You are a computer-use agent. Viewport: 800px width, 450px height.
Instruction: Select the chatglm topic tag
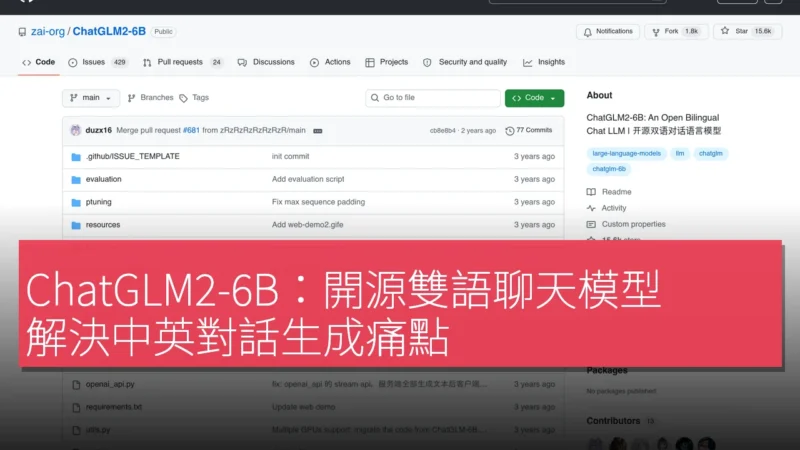coord(711,154)
